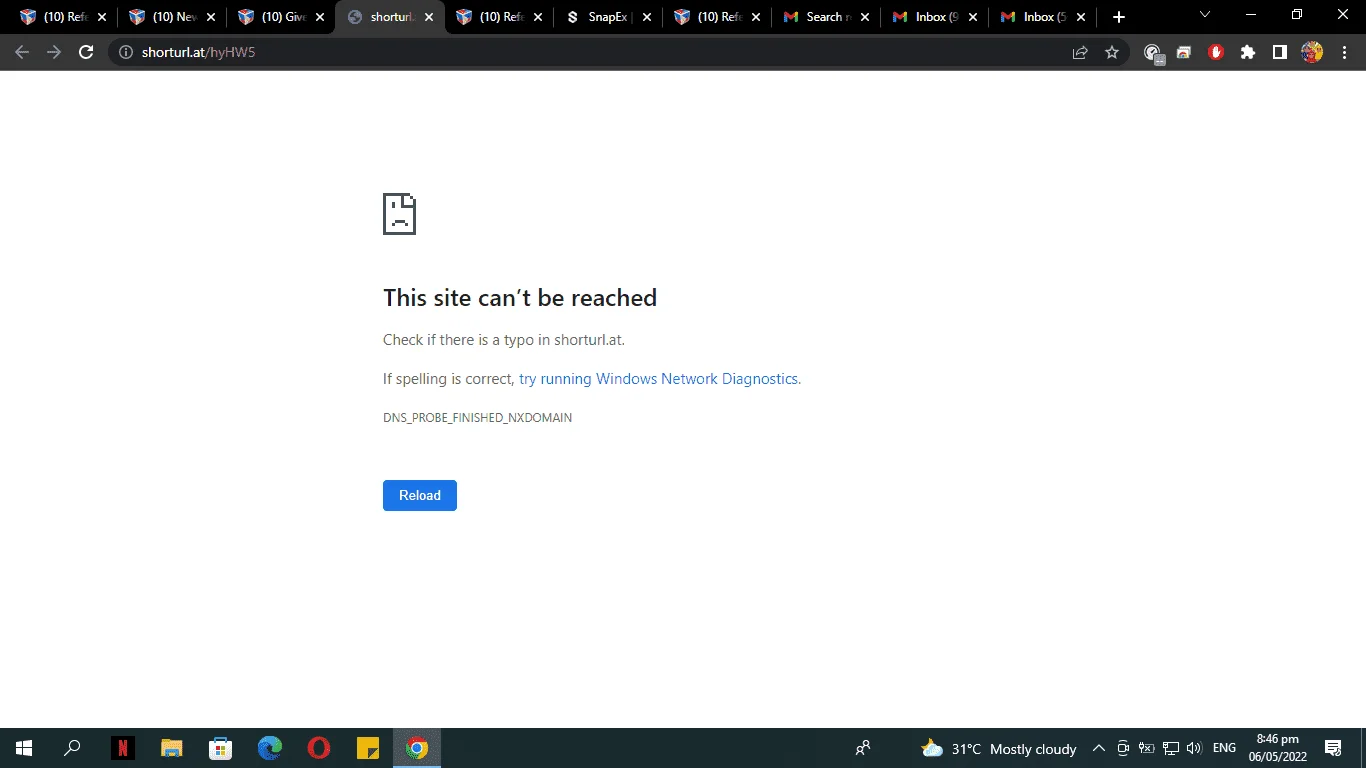This screenshot has width=1366, height=768.
Task: Open the network tray icon
Action: click(x=1171, y=748)
